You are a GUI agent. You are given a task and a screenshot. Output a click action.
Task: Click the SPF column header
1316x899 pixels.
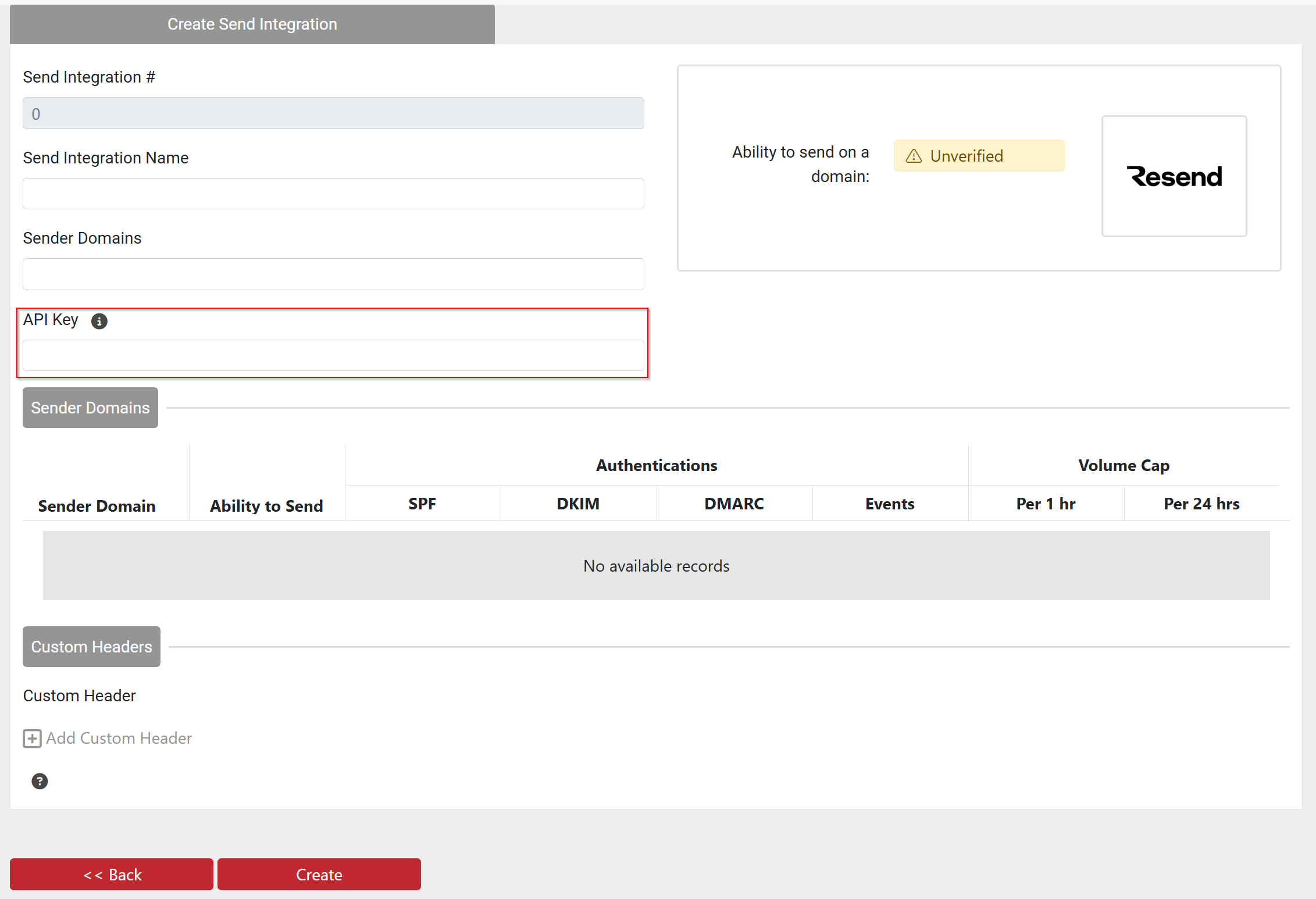(422, 504)
